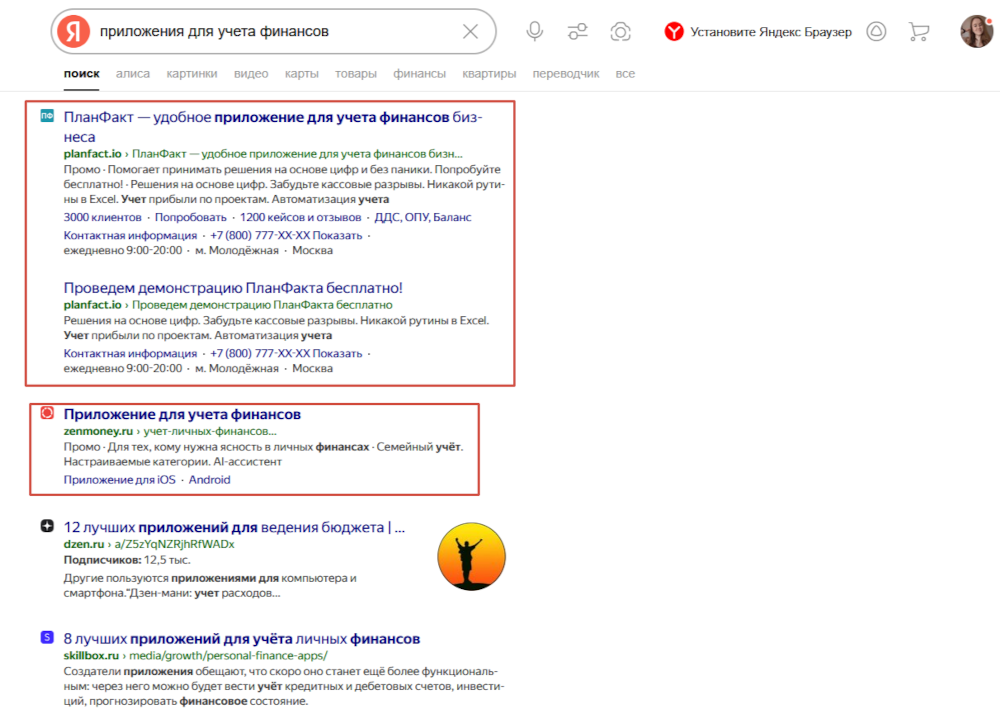The width and height of the screenshot is (1000, 709).
Task: Open the 'квартиры' tab
Action: tap(489, 73)
